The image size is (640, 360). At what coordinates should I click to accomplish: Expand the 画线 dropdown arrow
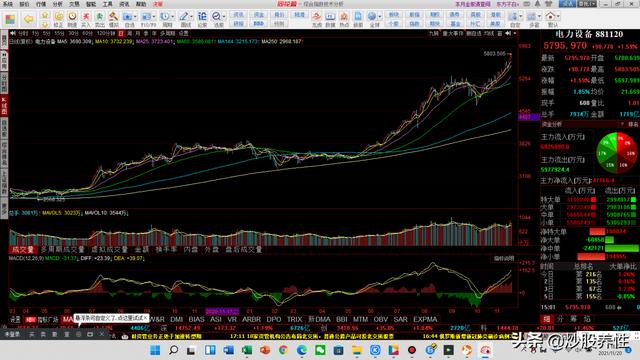click(191, 17)
